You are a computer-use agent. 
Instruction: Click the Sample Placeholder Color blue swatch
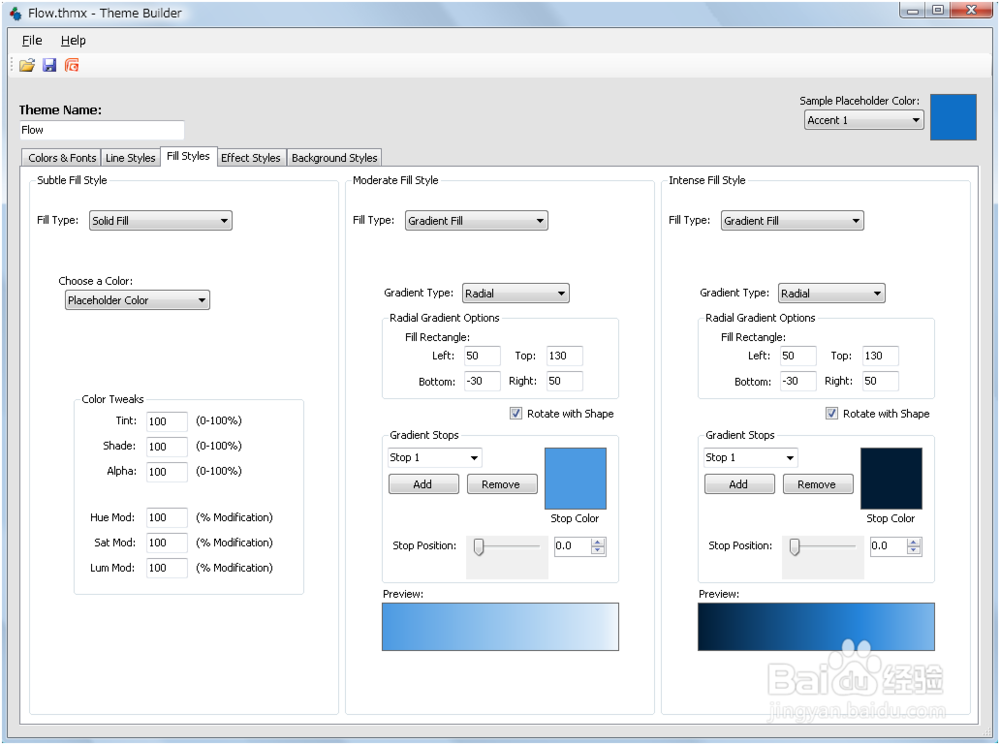[x=953, y=117]
